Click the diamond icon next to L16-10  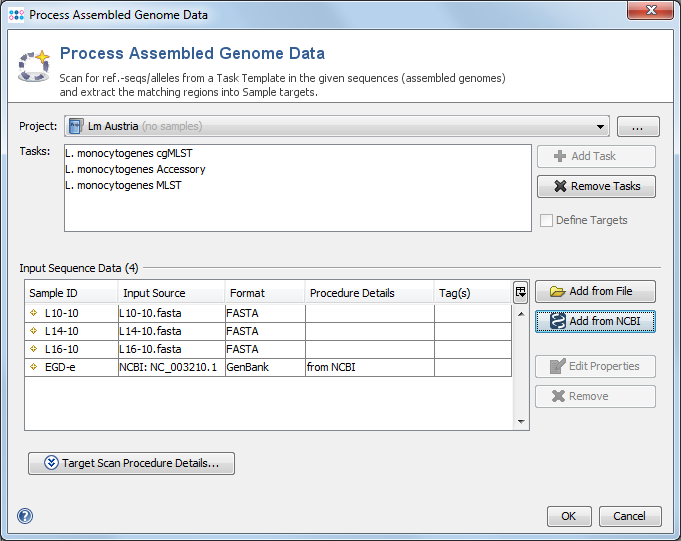[35, 349]
